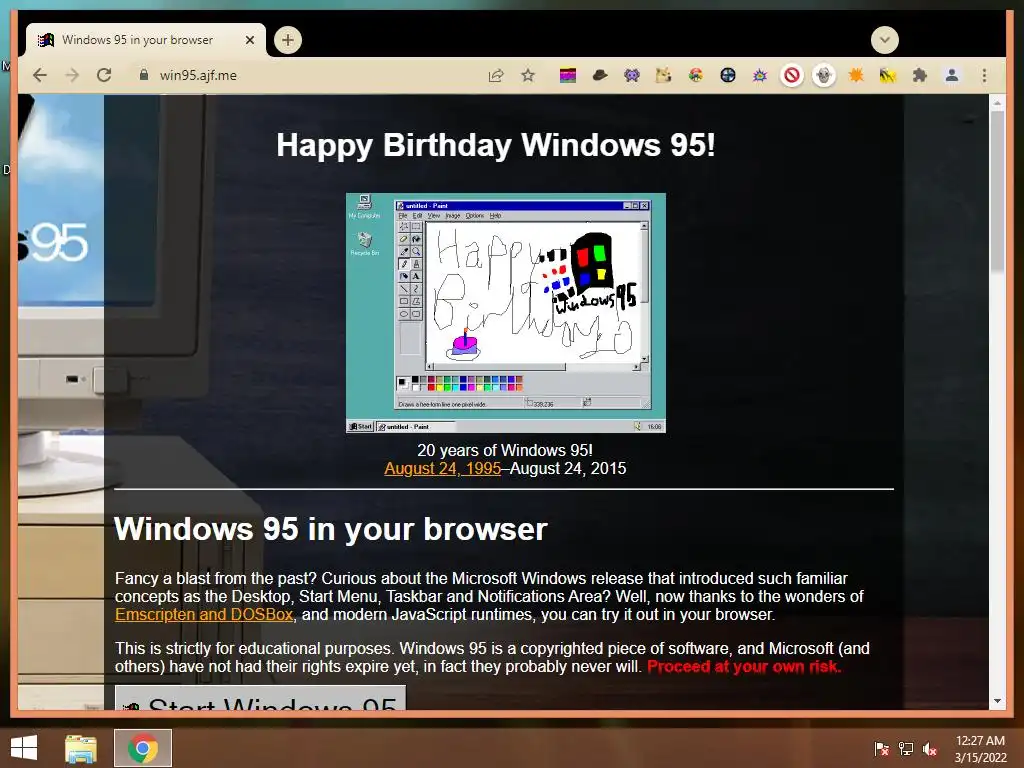Open the purple spiky star extension

760,76
